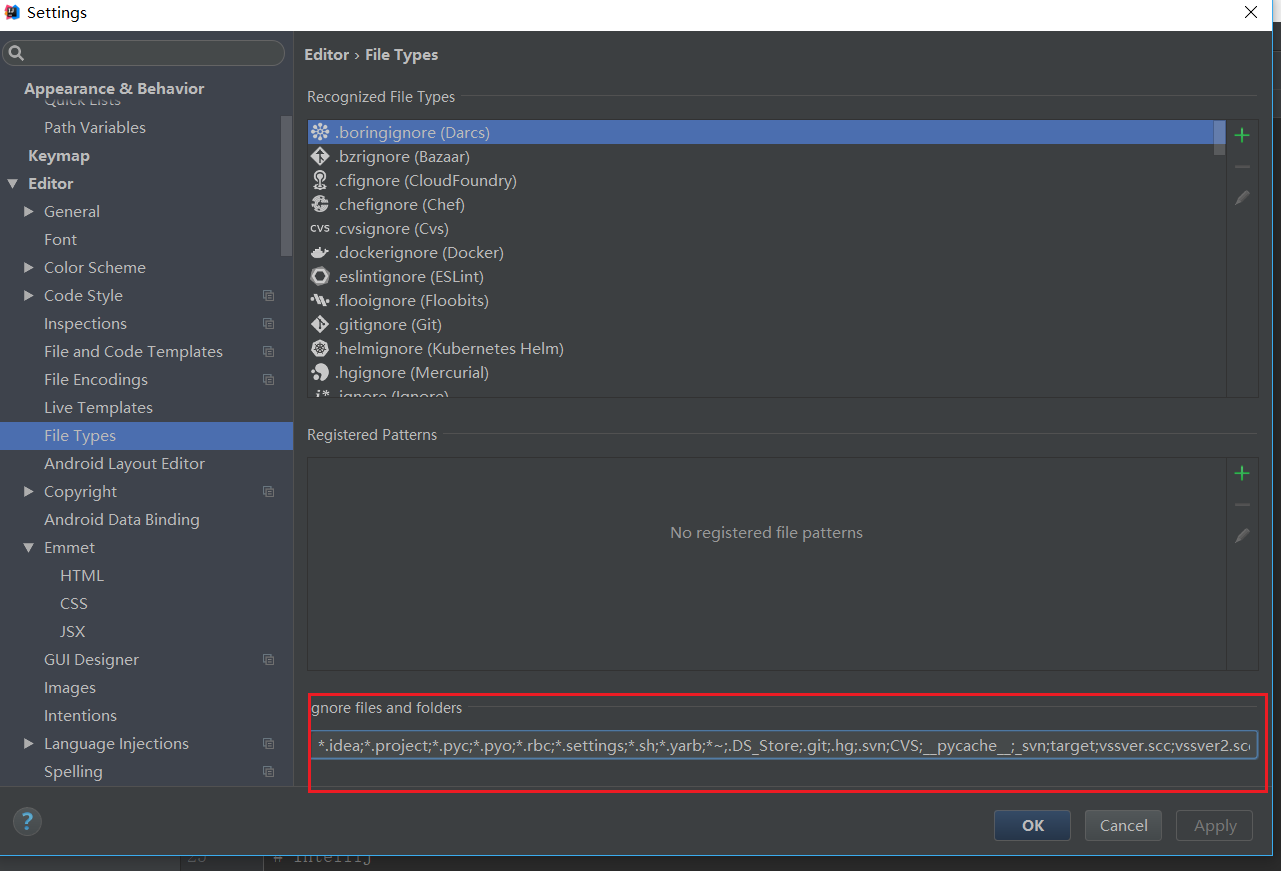Open Live Templates settings
1281x871 pixels.
[x=98, y=408]
